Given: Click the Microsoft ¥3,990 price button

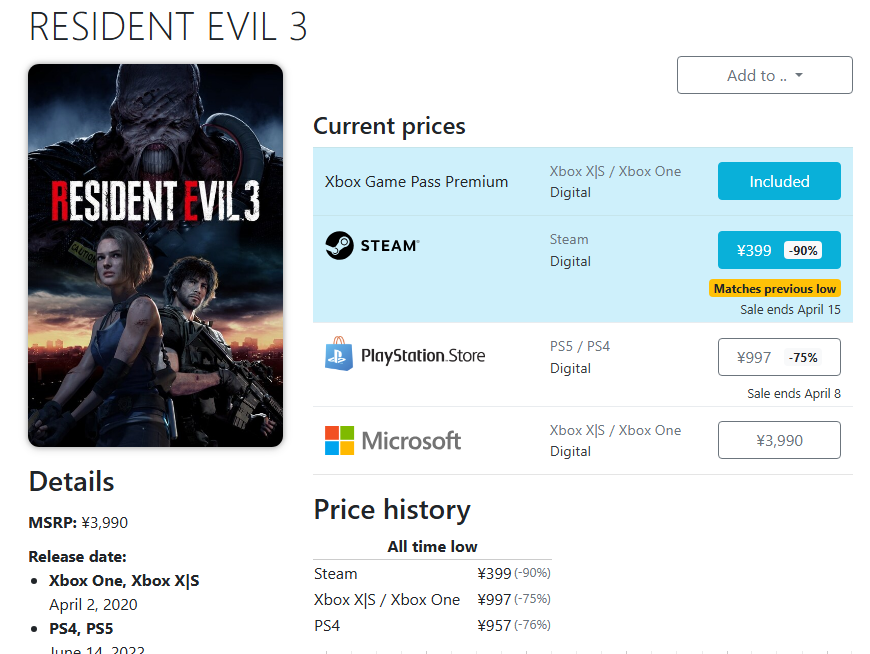Looking at the screenshot, I should click(x=779, y=440).
